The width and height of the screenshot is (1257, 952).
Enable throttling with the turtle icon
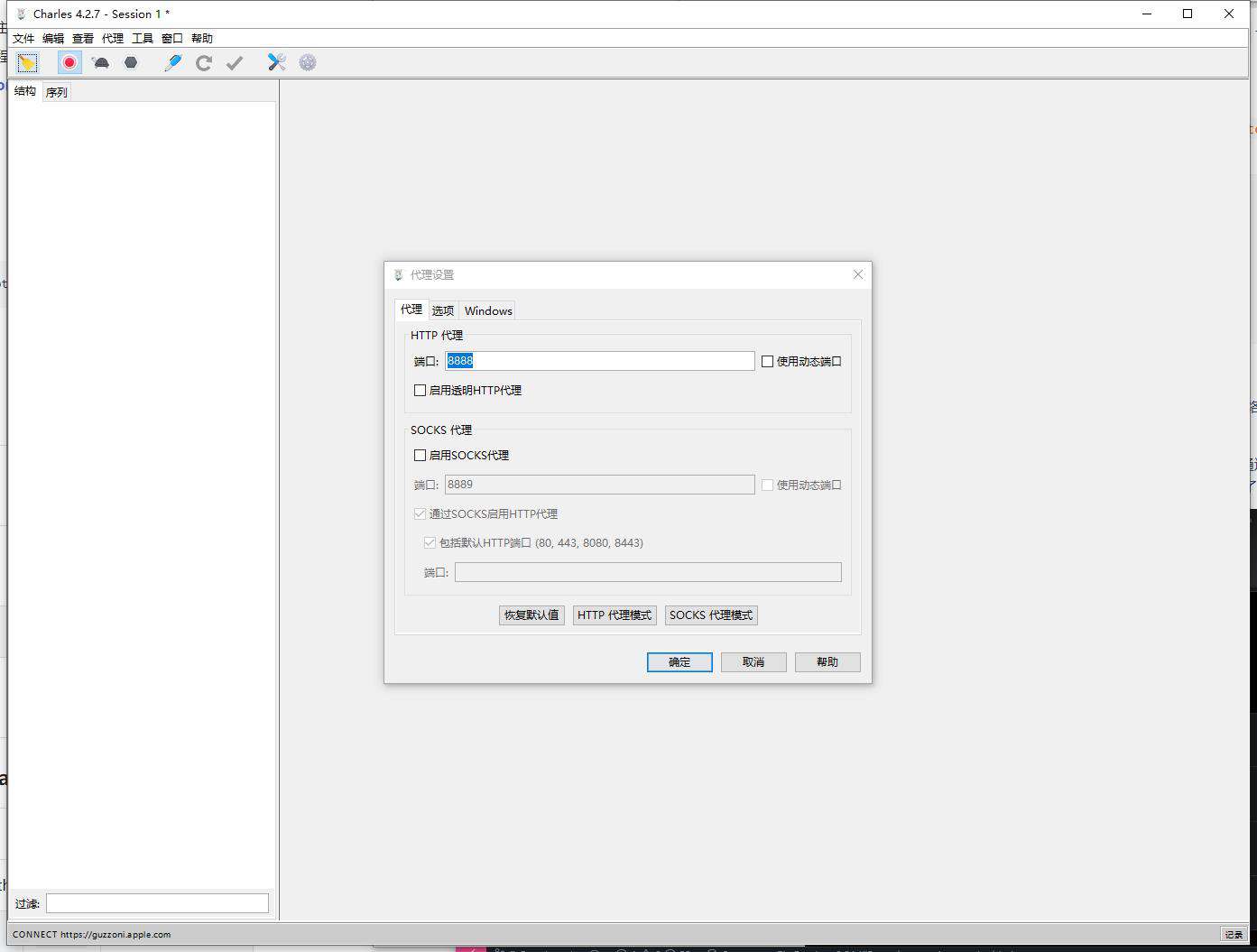101,62
